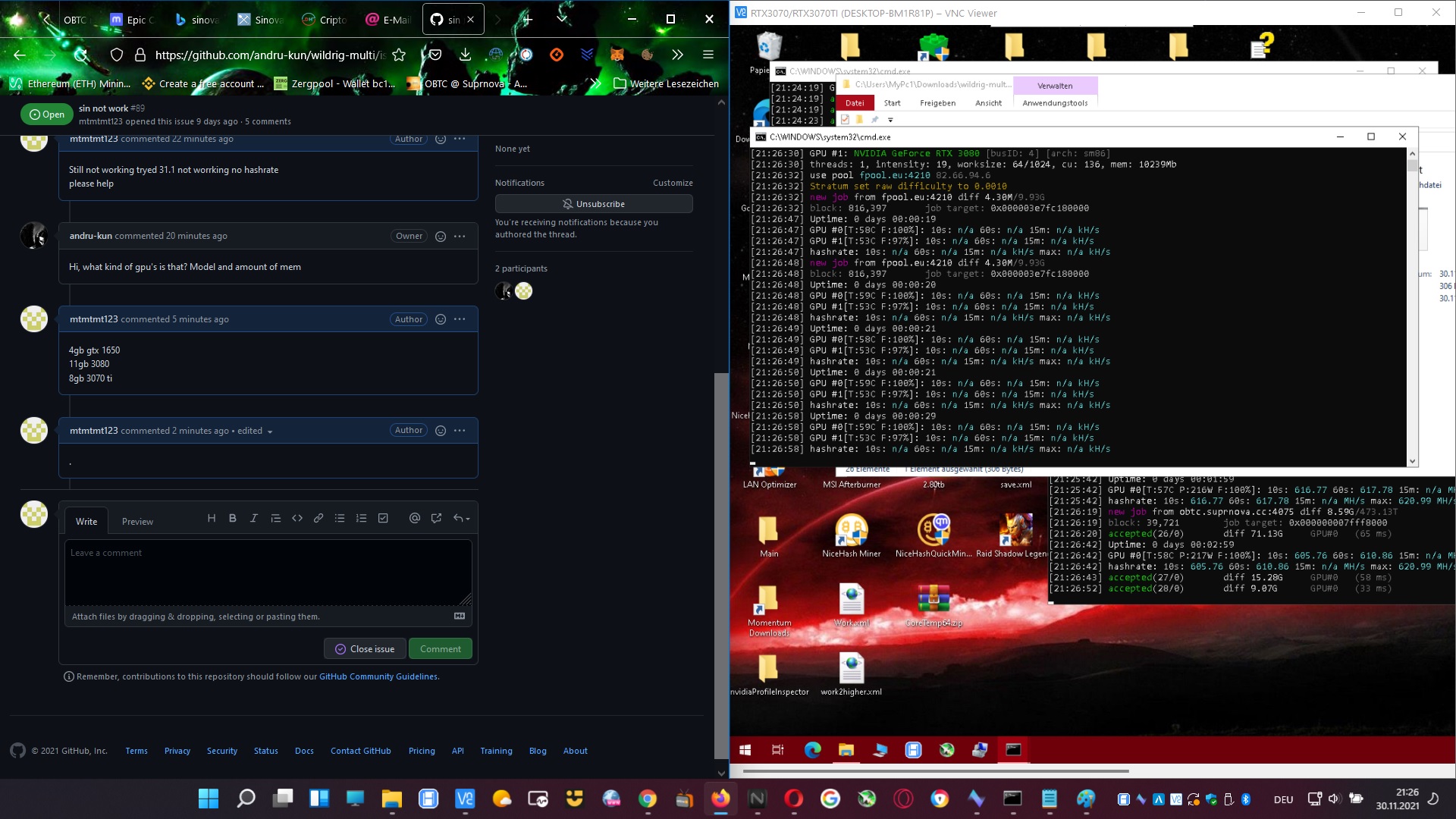Save page with the Pocket icon
The height and width of the screenshot is (819, 1456).
click(435, 54)
